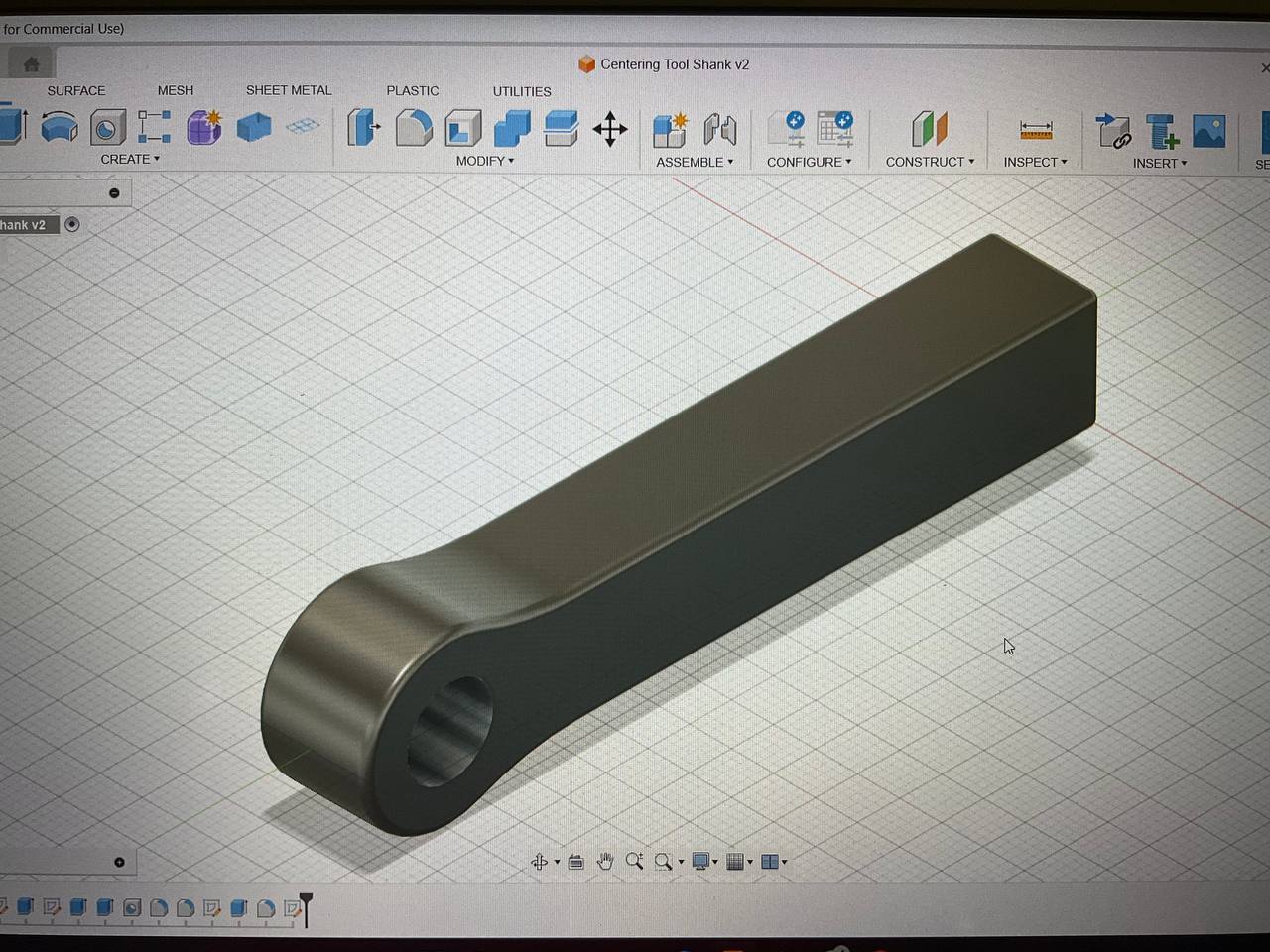The image size is (1270, 952).
Task: Click the Combine bodies tool
Action: pyautogui.click(x=512, y=128)
